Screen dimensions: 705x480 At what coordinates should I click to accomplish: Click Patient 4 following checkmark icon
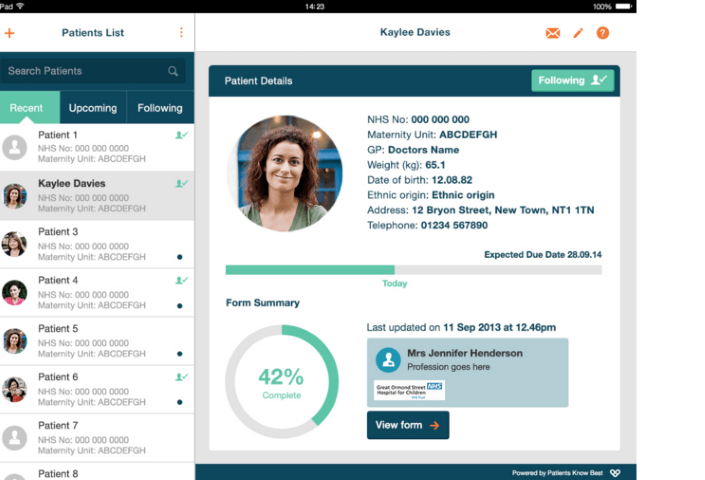(181, 280)
